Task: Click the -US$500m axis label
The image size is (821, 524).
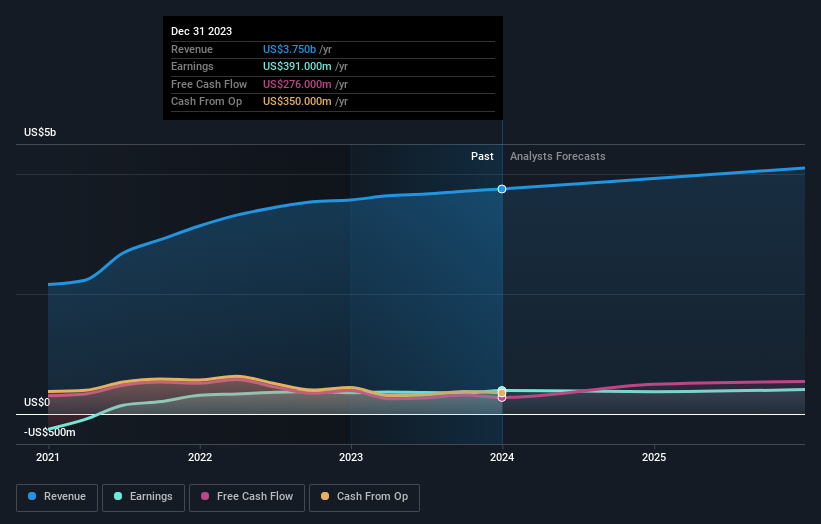Action: 50,432
